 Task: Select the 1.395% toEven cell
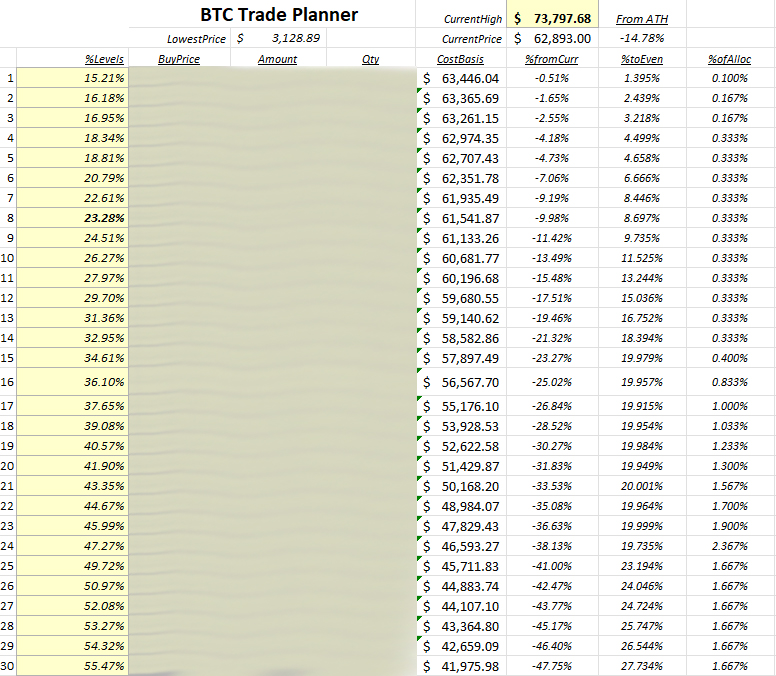[x=642, y=78]
